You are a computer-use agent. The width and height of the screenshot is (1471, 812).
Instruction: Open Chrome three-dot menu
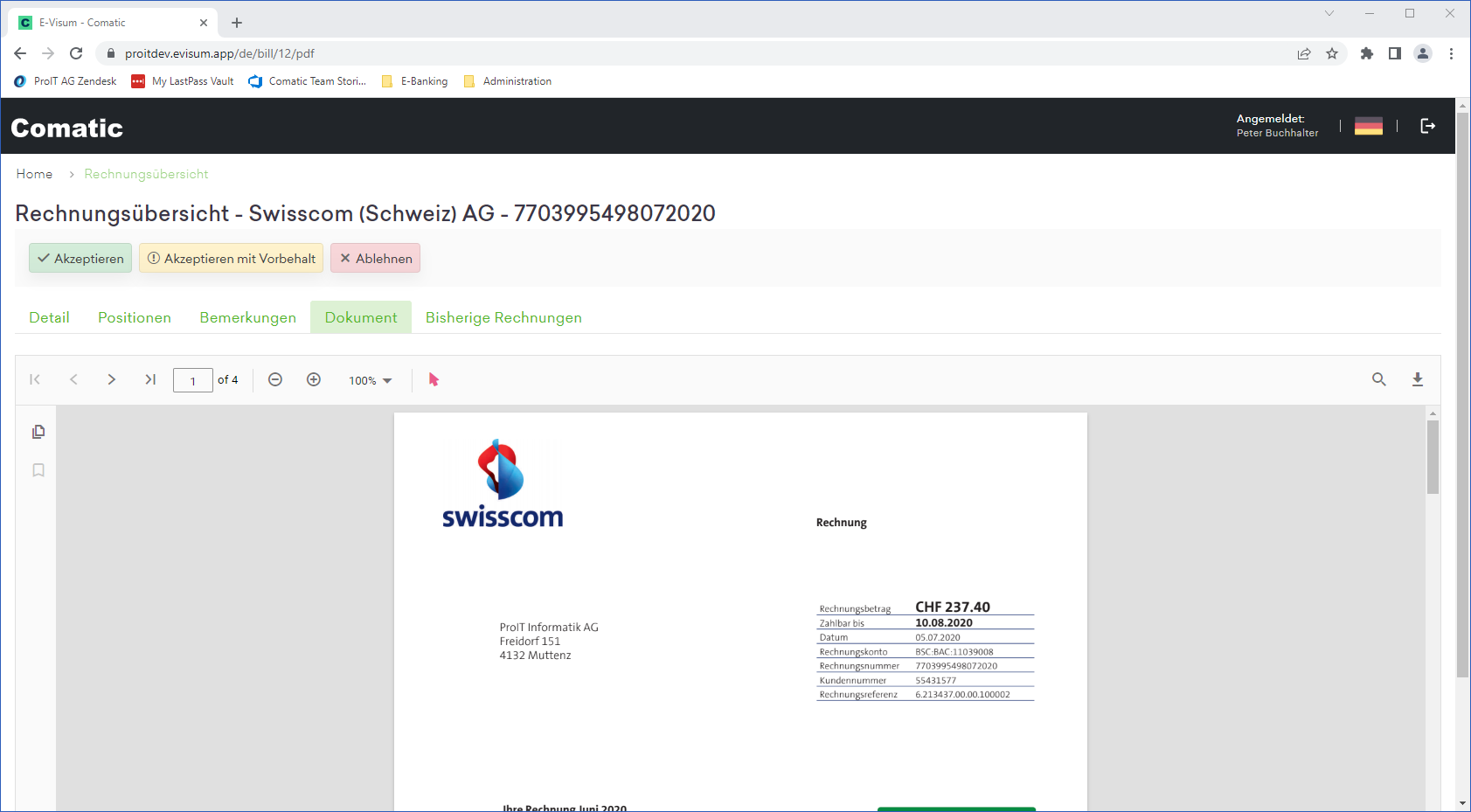1451,53
